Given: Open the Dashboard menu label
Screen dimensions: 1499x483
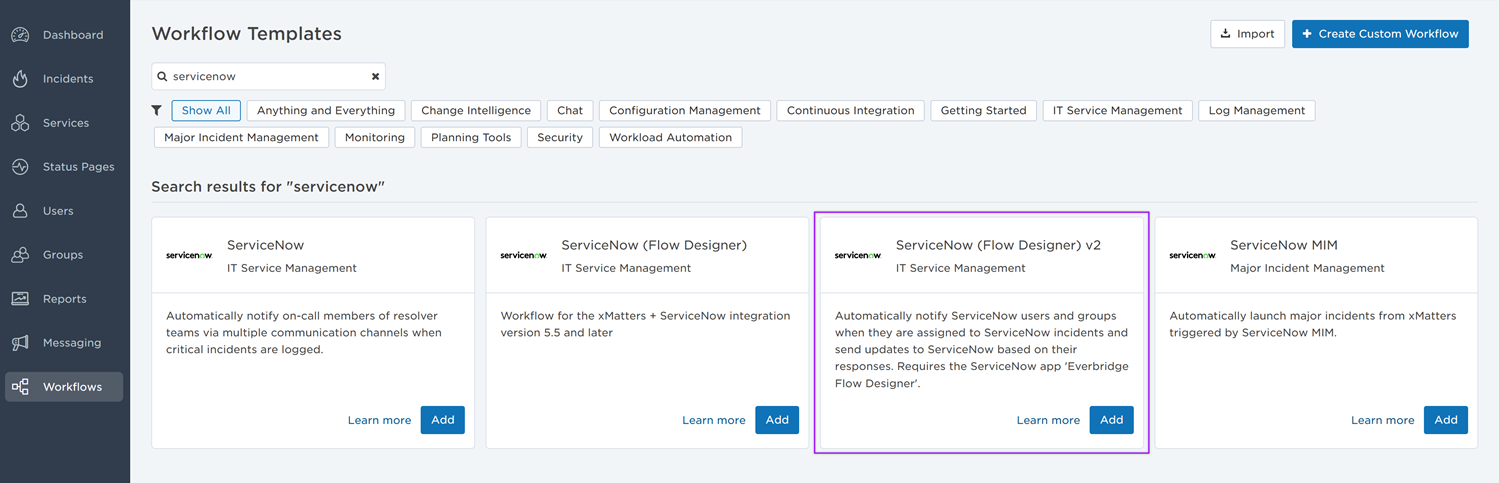Looking at the screenshot, I should click(73, 35).
